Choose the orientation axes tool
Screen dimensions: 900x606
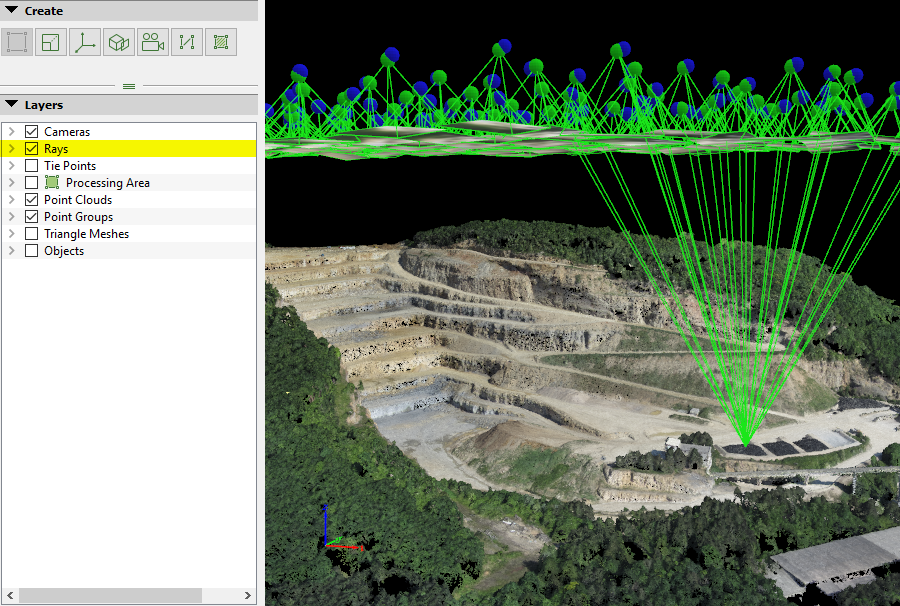point(85,42)
